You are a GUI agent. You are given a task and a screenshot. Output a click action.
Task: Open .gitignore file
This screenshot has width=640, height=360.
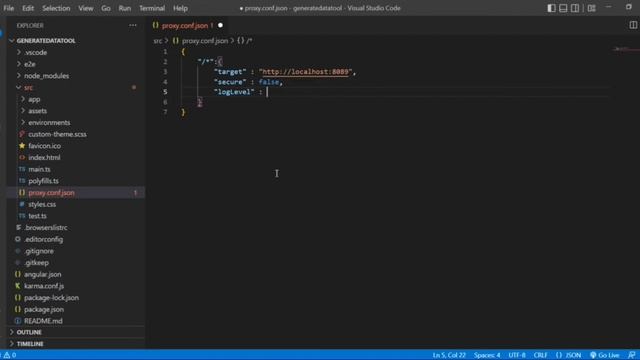tap(39, 251)
